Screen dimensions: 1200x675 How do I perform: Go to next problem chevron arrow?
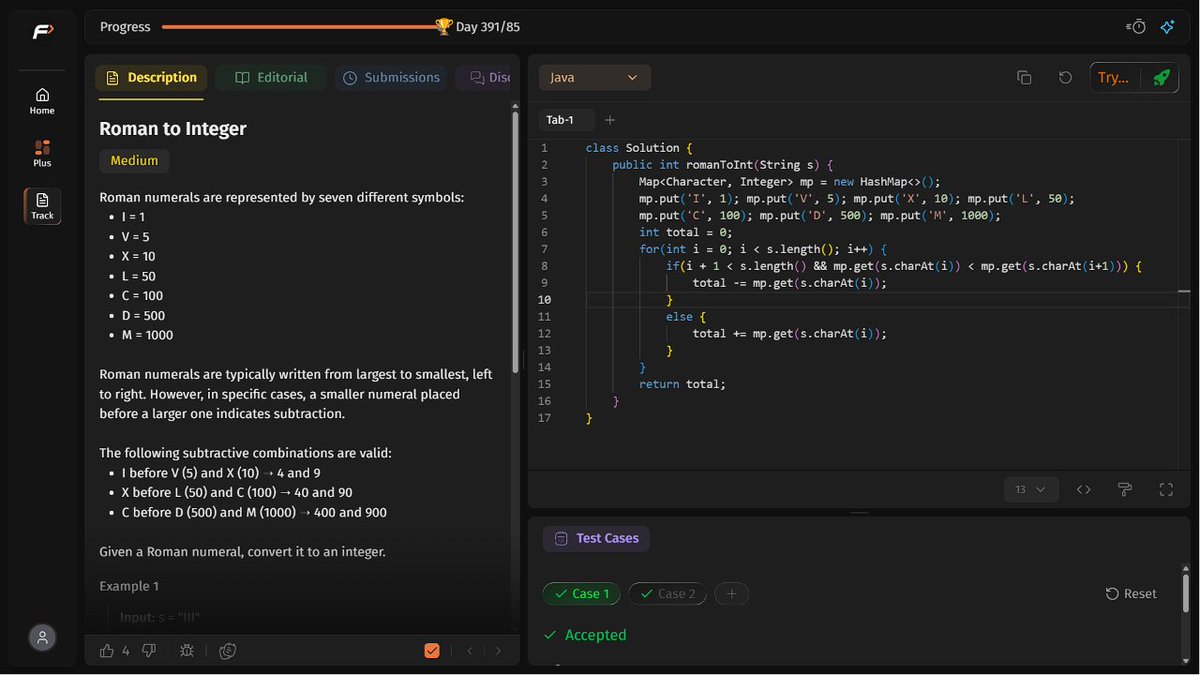[x=499, y=650]
